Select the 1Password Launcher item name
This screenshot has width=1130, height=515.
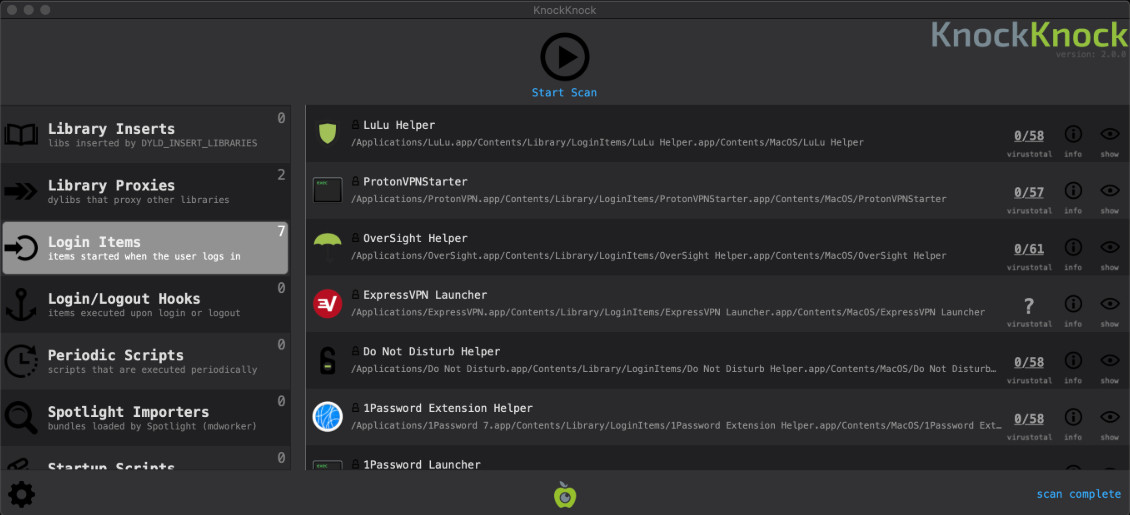(x=422, y=465)
